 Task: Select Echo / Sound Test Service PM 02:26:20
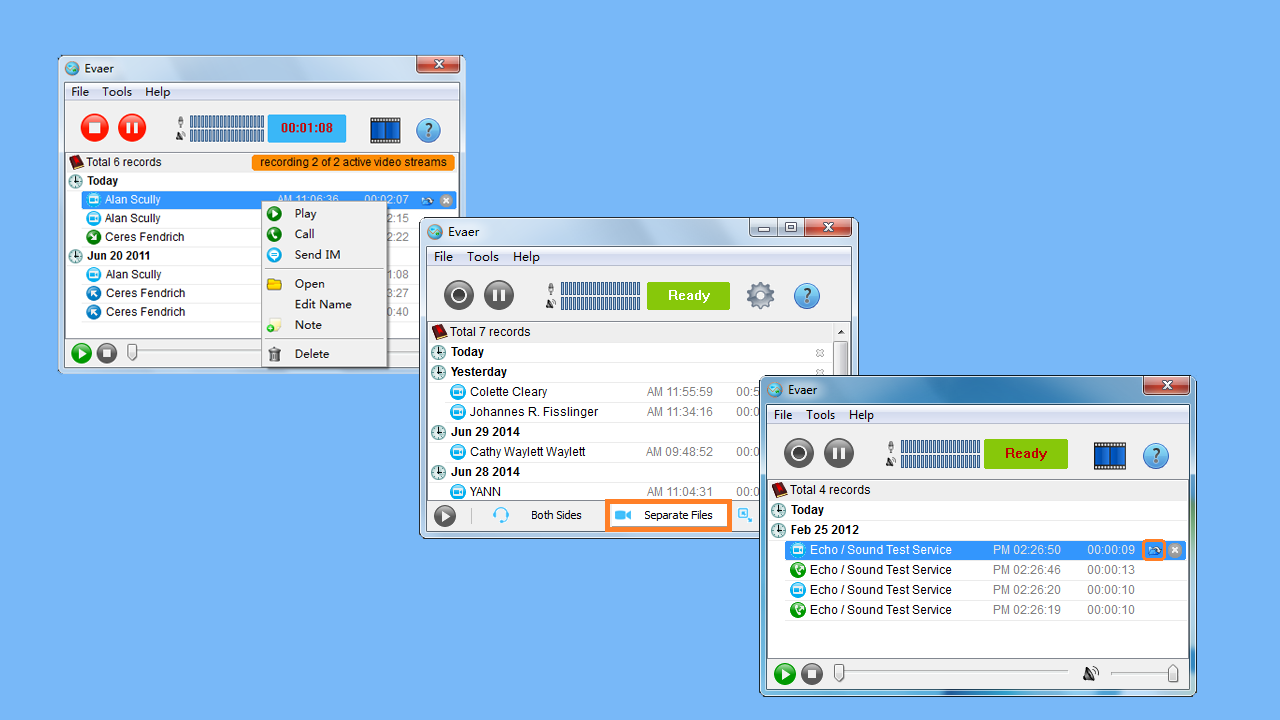[x=985, y=590]
